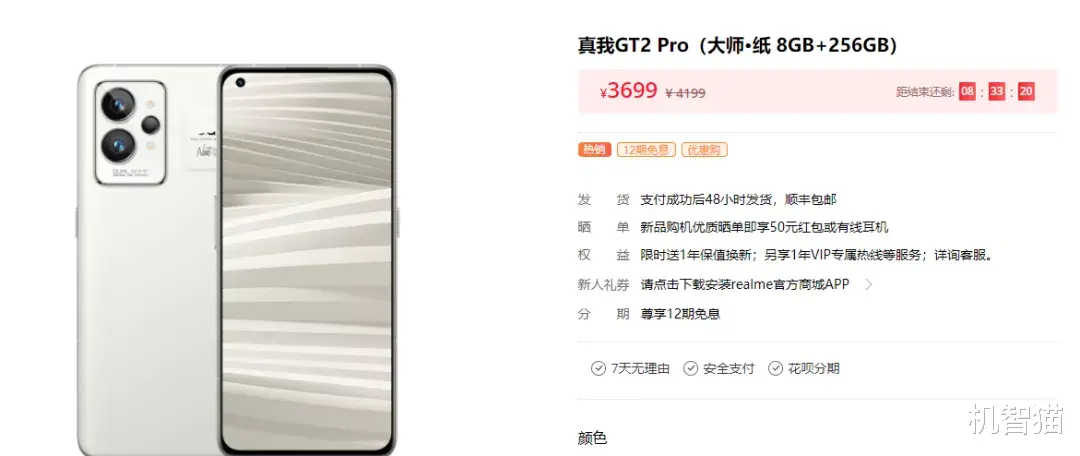
Task: Click the 优惠购 tag
Action: [705, 149]
